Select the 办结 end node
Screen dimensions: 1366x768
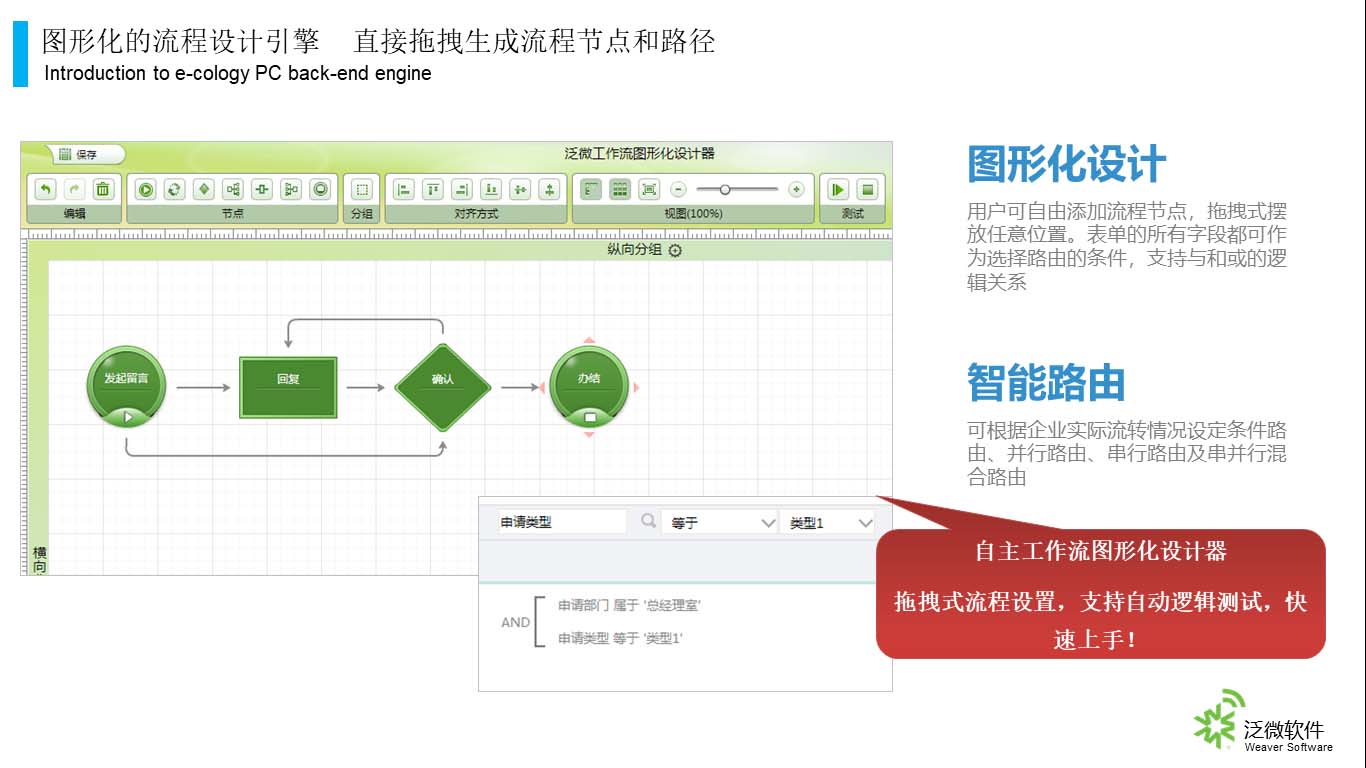(589, 387)
